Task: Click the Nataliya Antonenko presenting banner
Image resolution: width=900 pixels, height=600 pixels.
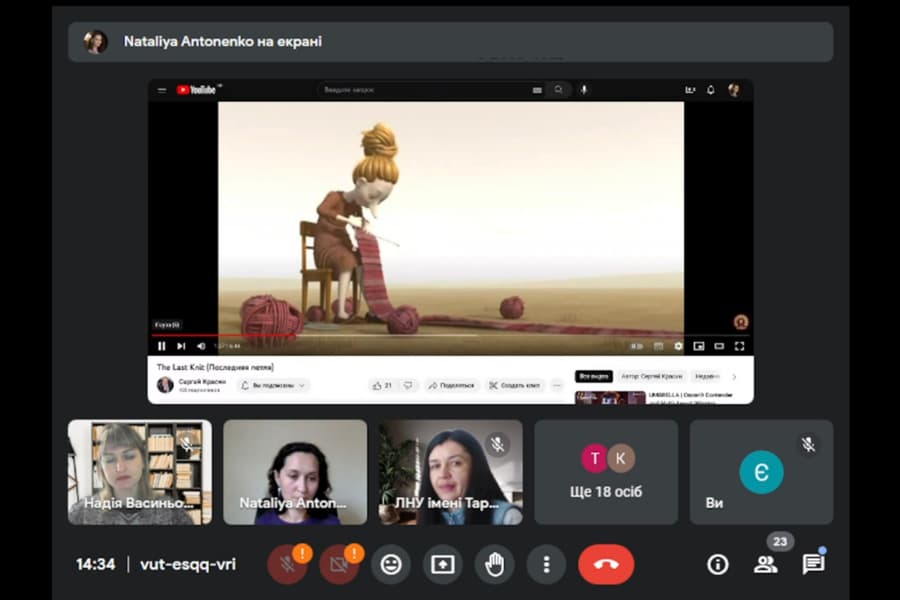Action: (x=451, y=42)
